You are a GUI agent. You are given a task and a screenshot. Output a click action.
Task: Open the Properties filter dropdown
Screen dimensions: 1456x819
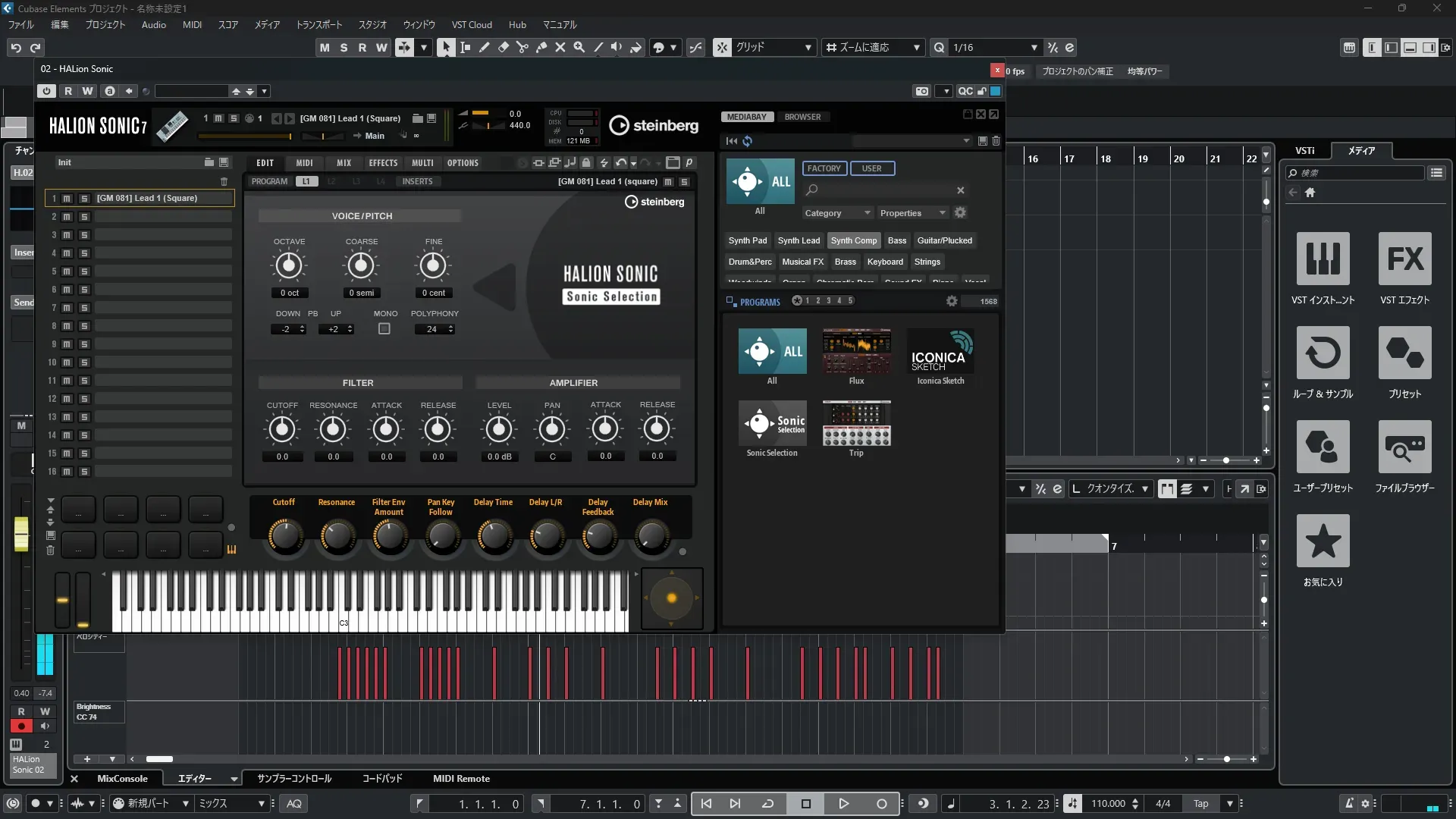(x=913, y=213)
